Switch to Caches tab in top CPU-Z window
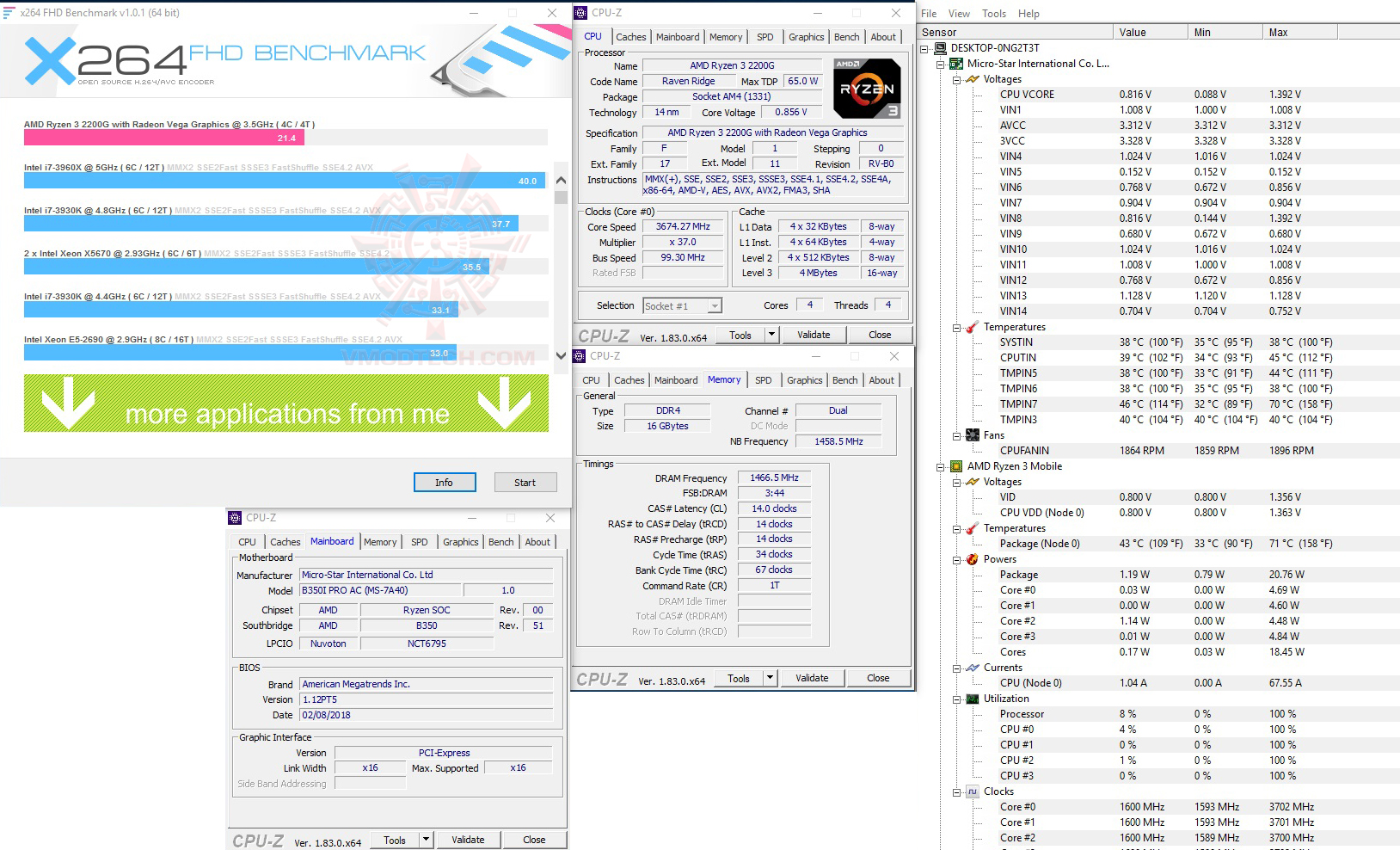Viewport: 1400px width, 850px height. click(630, 37)
